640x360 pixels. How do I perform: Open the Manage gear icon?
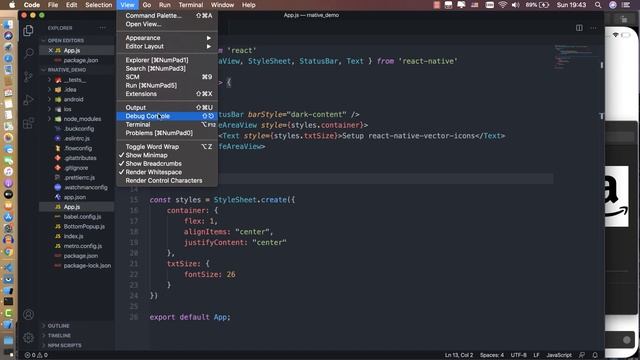coord(28,338)
